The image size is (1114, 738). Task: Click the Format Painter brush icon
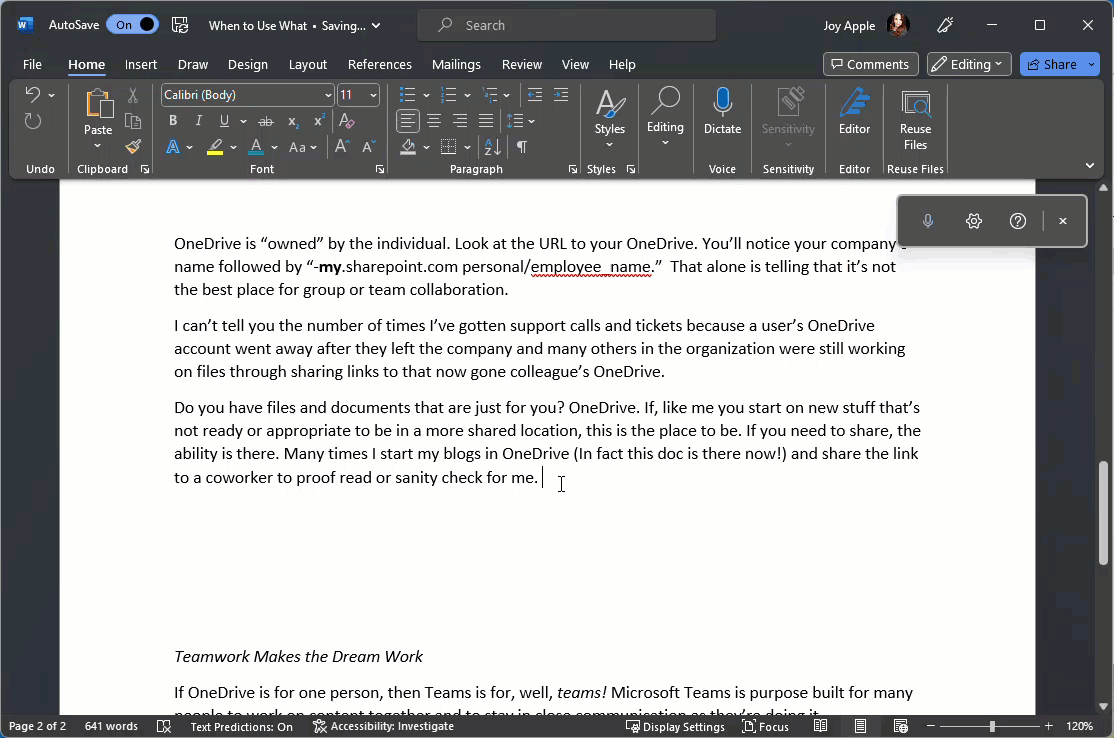point(133,147)
